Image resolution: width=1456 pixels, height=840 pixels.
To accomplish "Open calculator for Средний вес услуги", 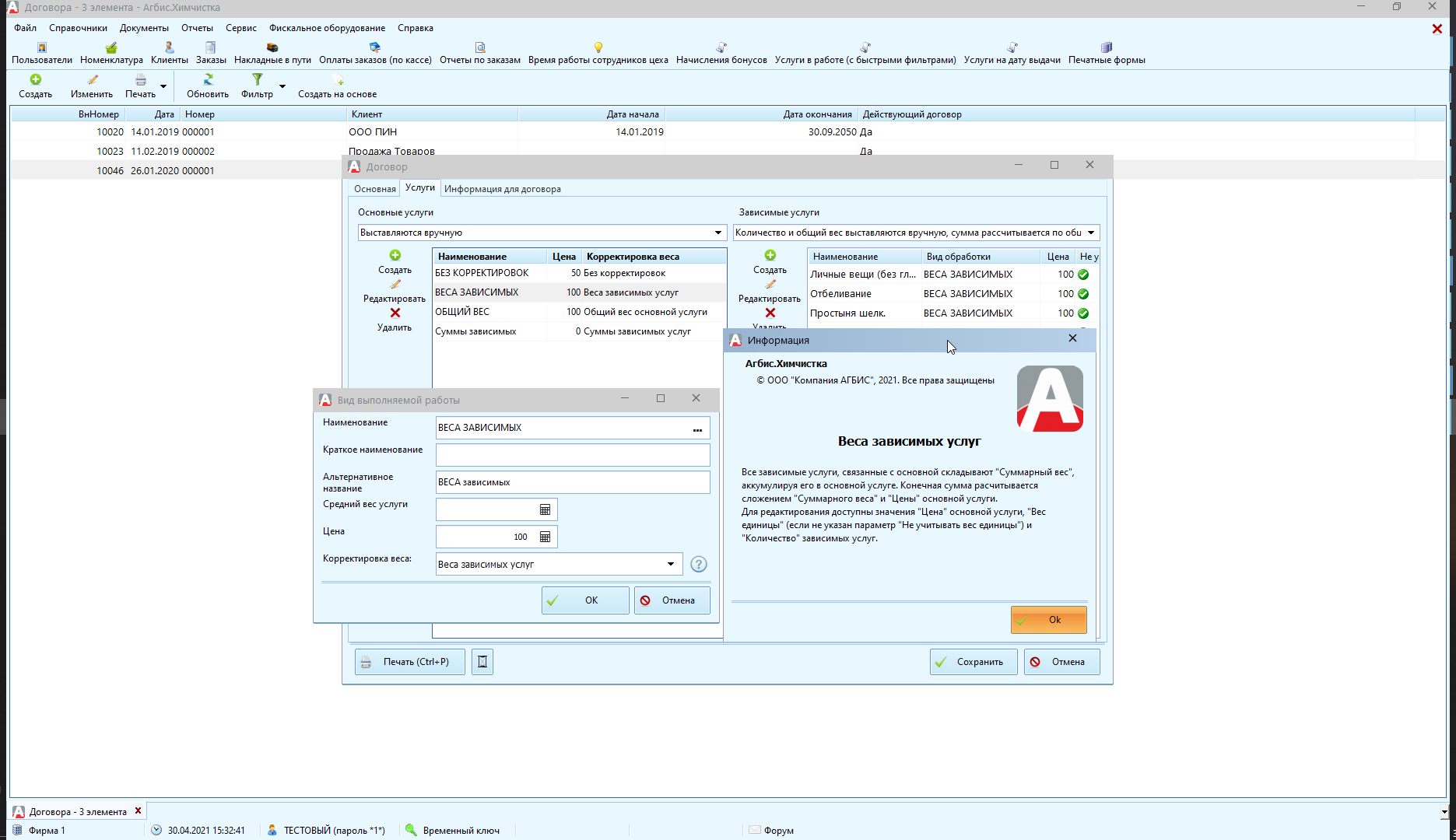I will (x=546, y=509).
